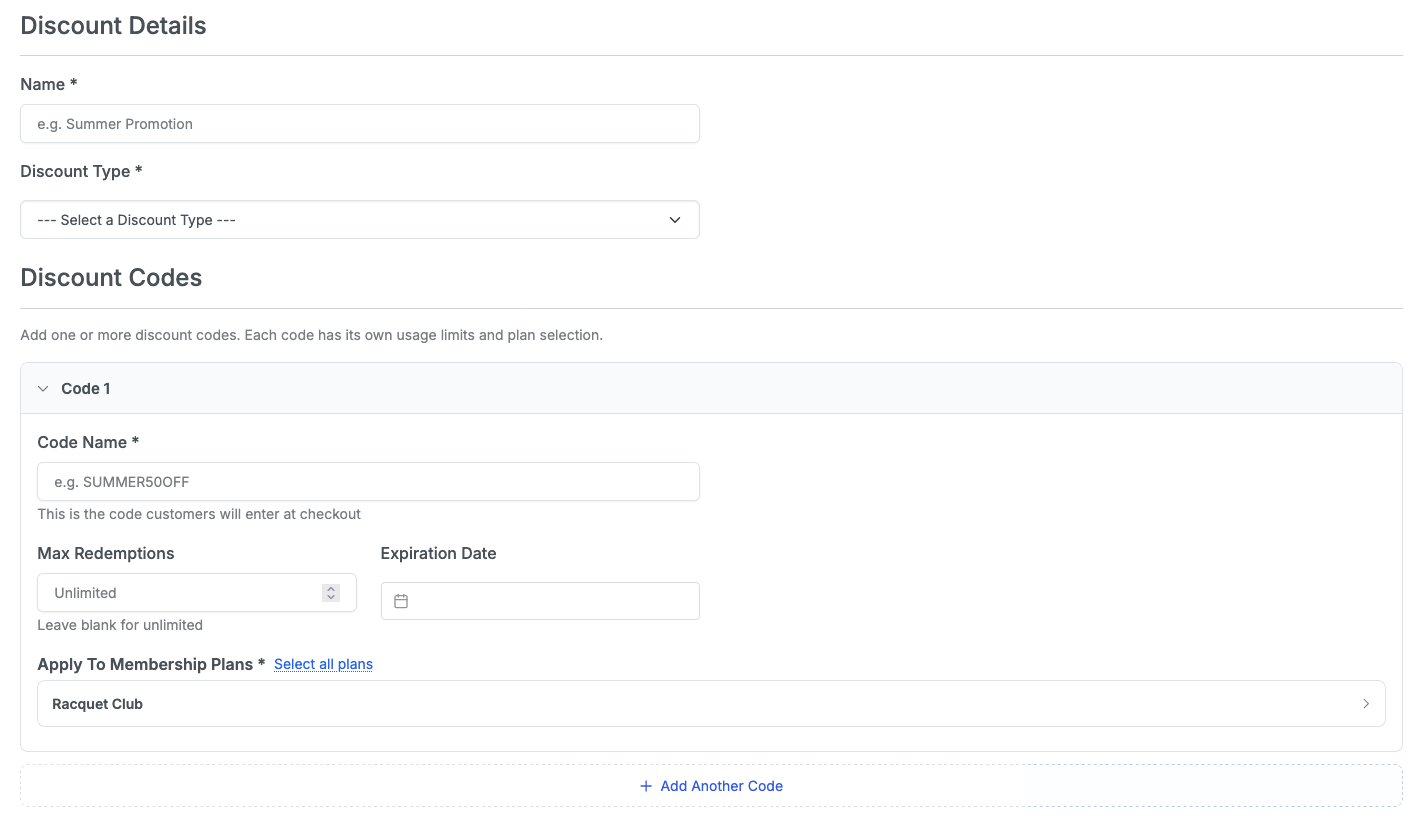Select the Racquet Club membership plan row
This screenshot has height=832, width=1417.
click(600, 704)
